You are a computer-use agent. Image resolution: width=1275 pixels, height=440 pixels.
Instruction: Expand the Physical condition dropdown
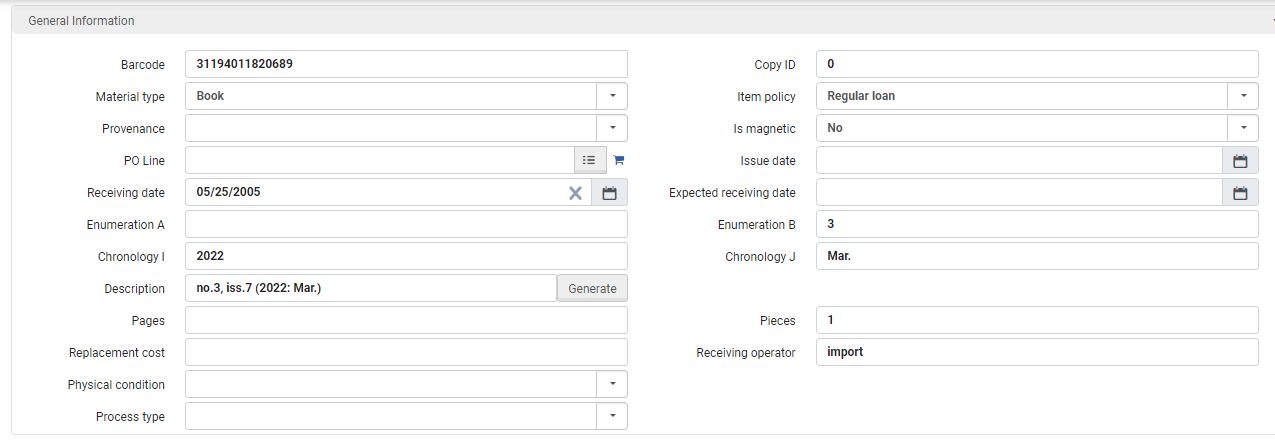[612, 384]
